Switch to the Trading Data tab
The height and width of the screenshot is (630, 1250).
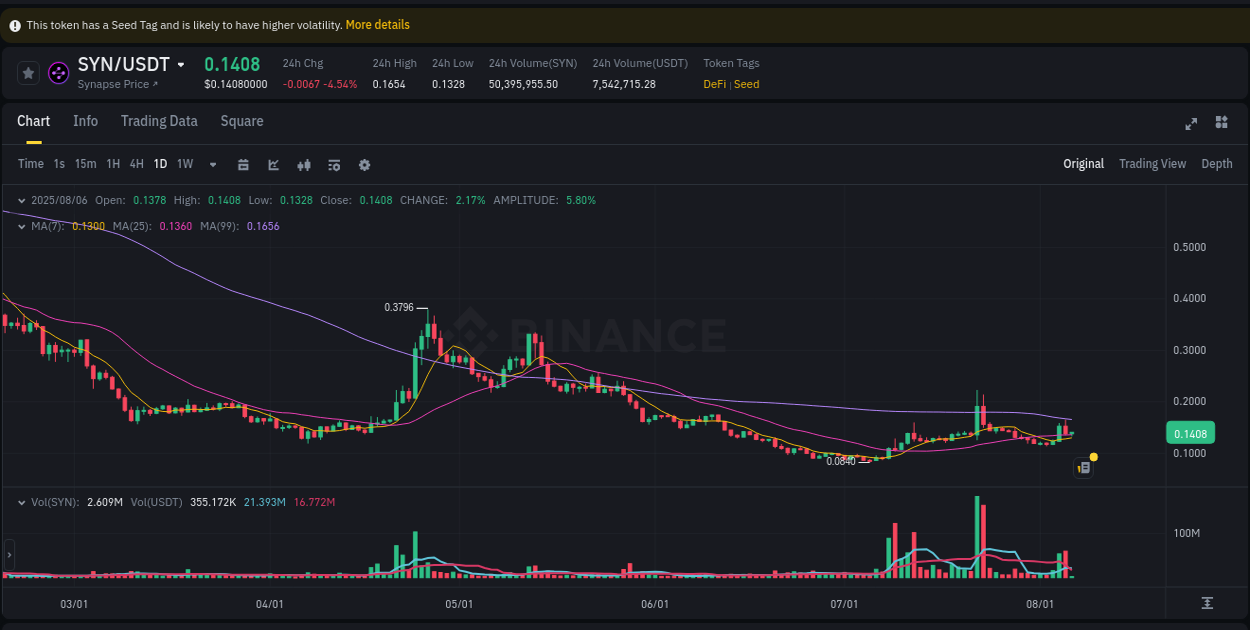[x=159, y=120]
